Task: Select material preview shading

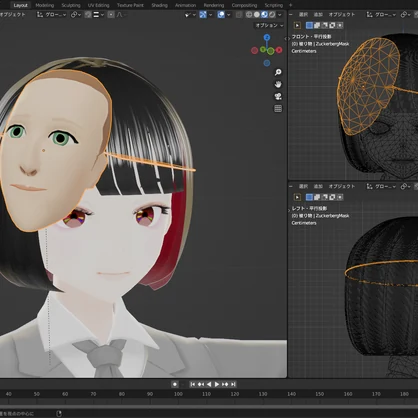Action: [x=264, y=15]
